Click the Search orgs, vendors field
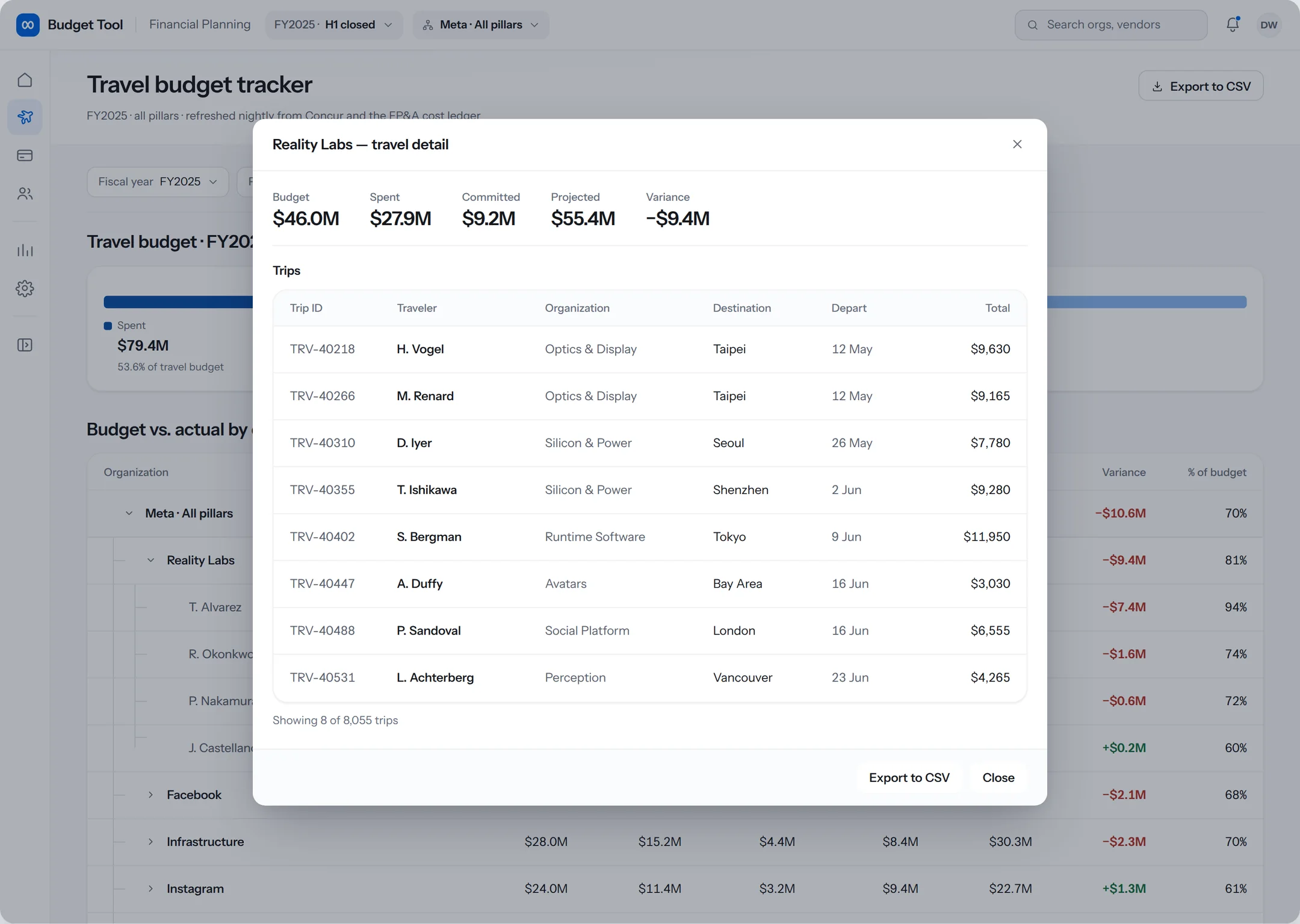 pos(1111,25)
